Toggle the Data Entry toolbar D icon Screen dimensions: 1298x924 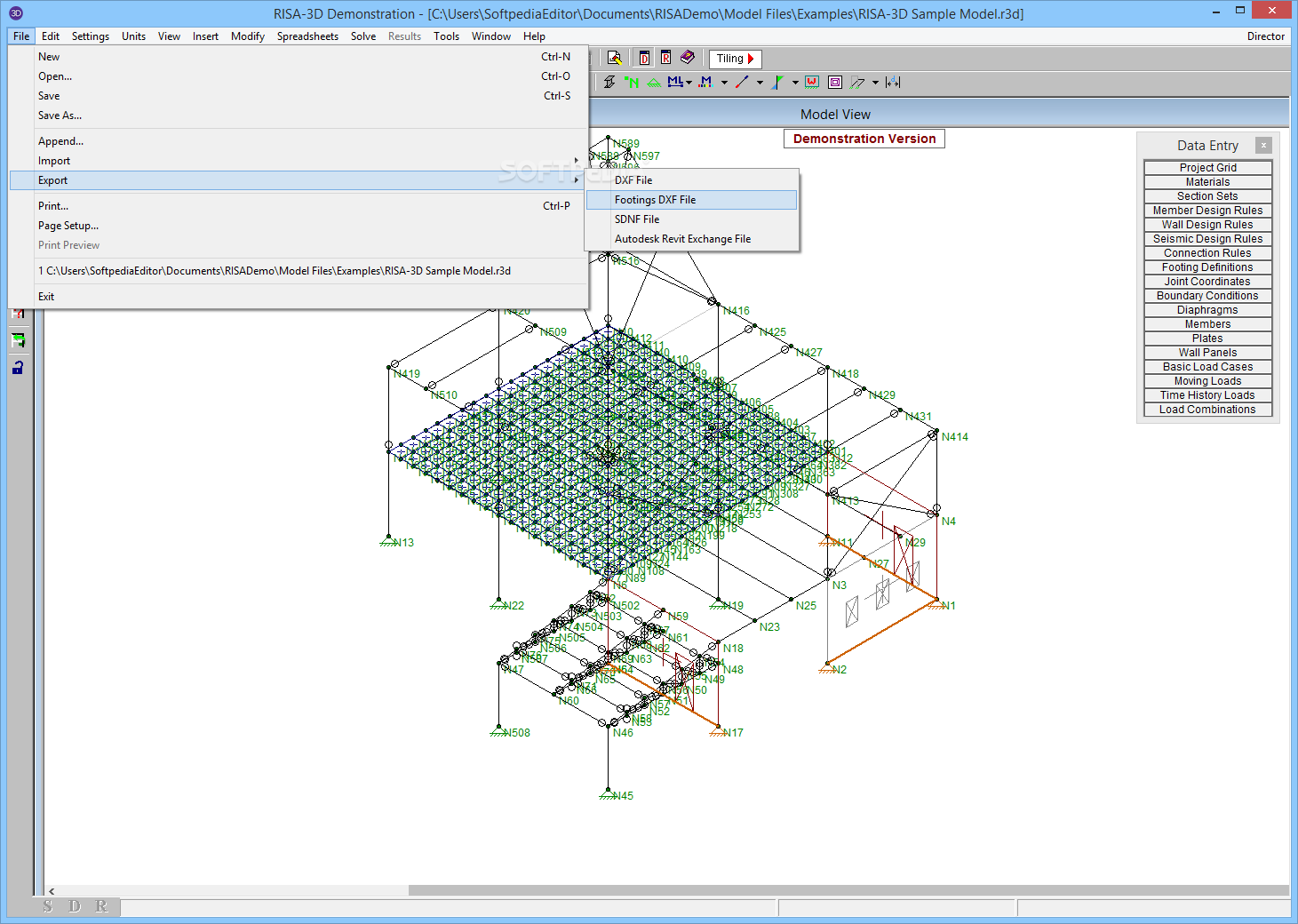[x=644, y=58]
